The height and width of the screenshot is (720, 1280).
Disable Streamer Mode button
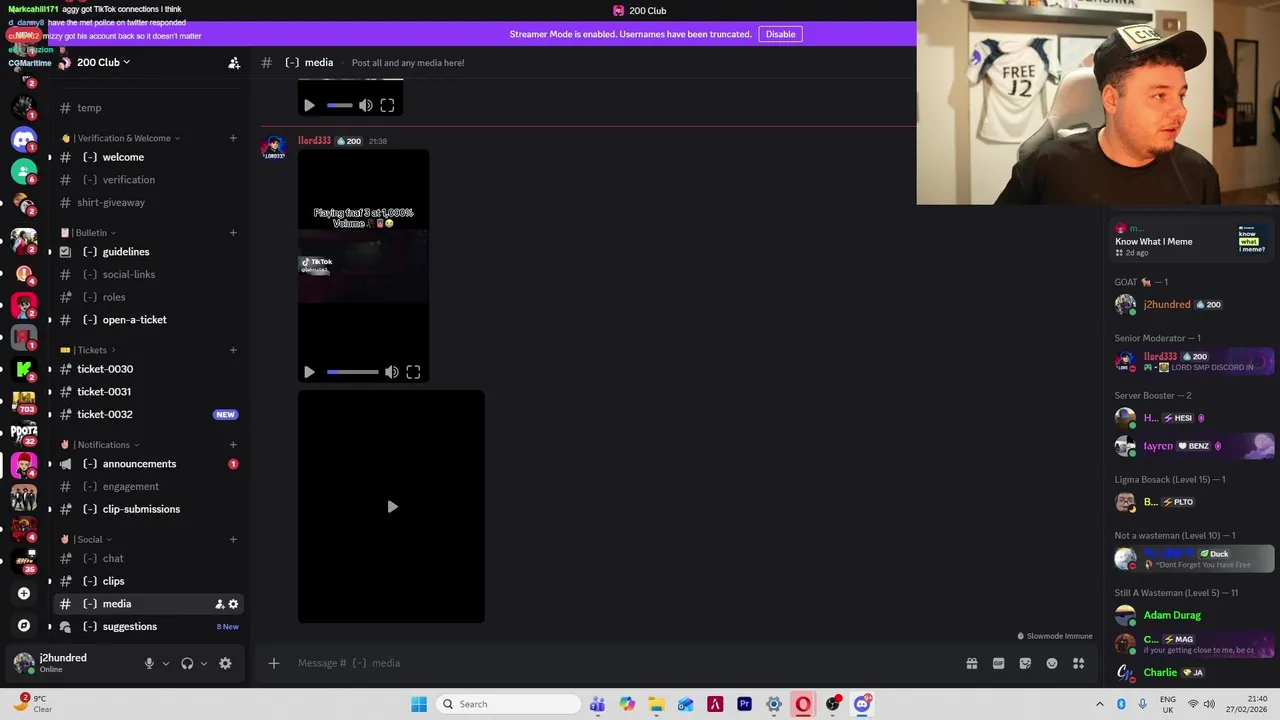tap(780, 34)
